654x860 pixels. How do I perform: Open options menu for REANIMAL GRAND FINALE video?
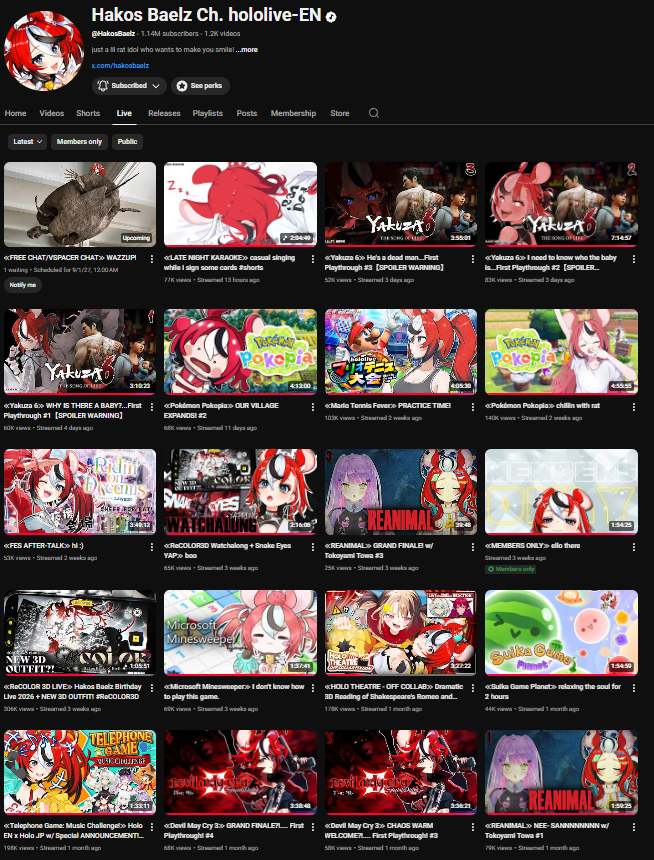[x=473, y=547]
